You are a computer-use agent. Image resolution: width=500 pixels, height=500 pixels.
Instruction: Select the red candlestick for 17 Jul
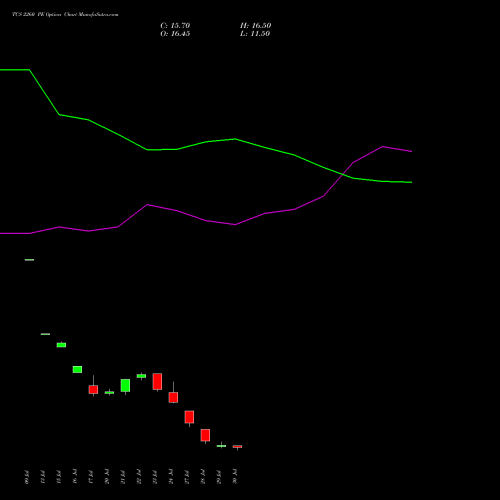coord(93,389)
